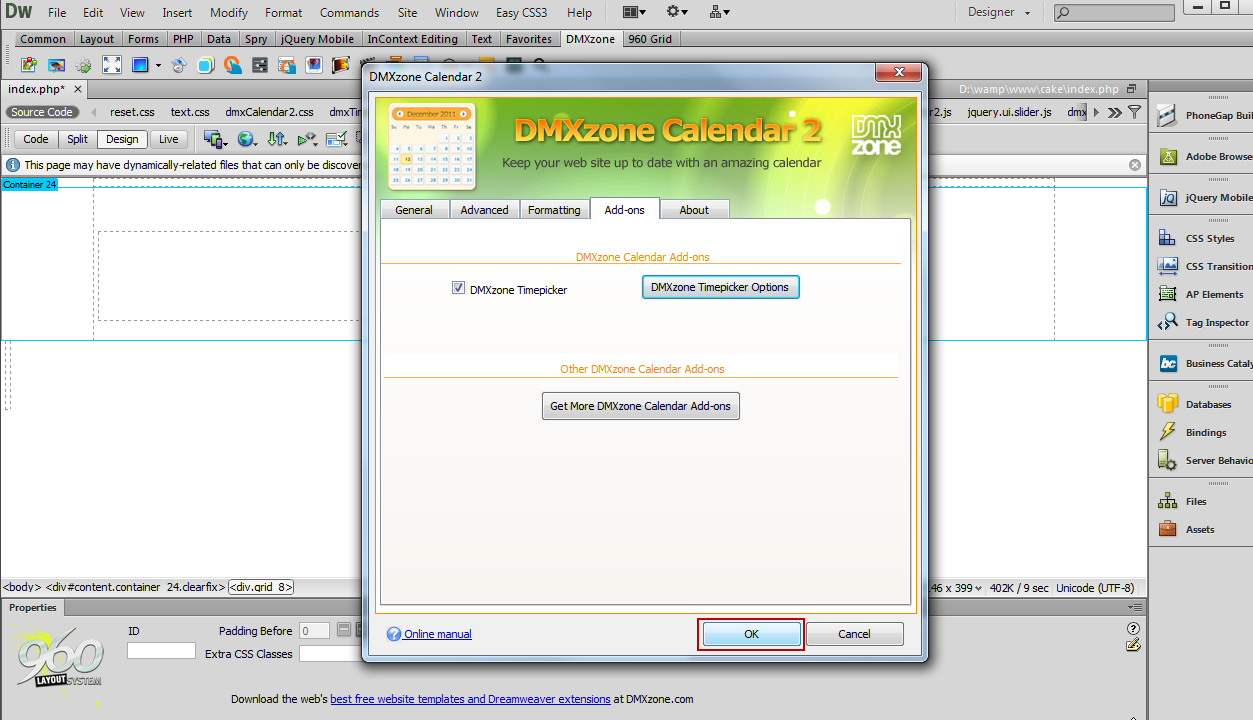Open the Commands menu
This screenshot has height=720, width=1253.
click(x=349, y=13)
